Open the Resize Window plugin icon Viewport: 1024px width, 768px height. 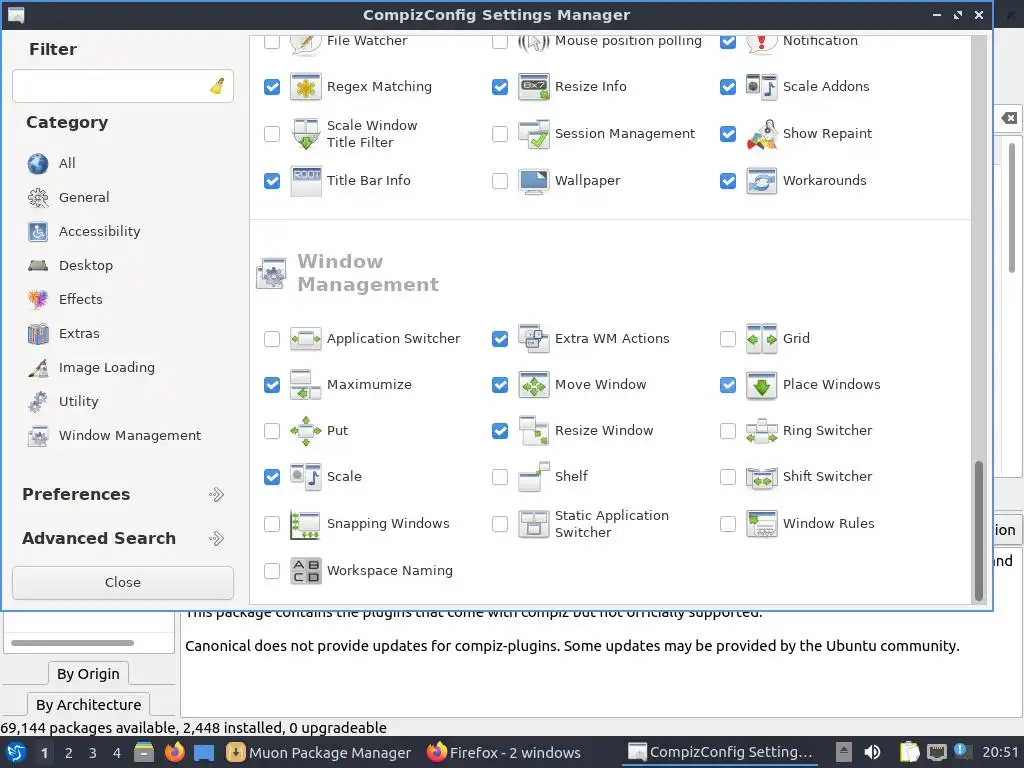coord(533,431)
